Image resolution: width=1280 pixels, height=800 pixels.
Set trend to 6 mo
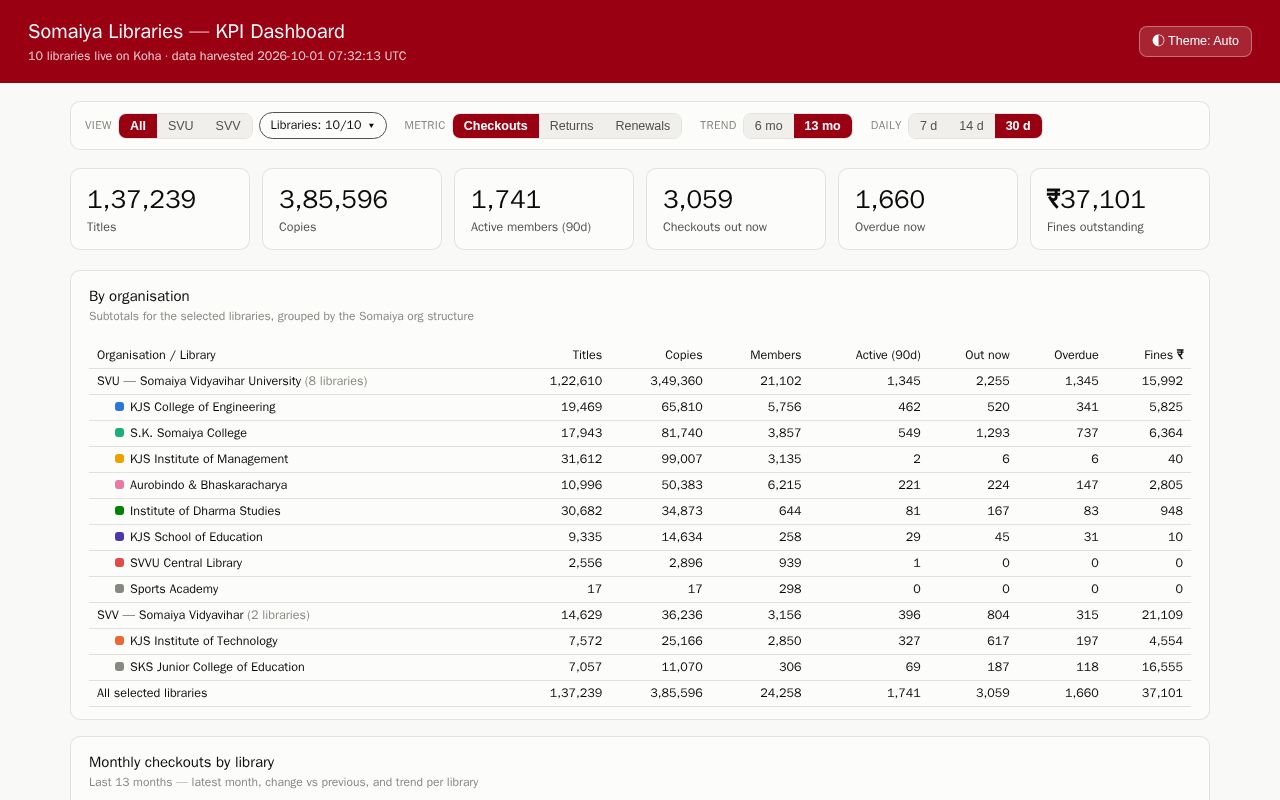(769, 126)
